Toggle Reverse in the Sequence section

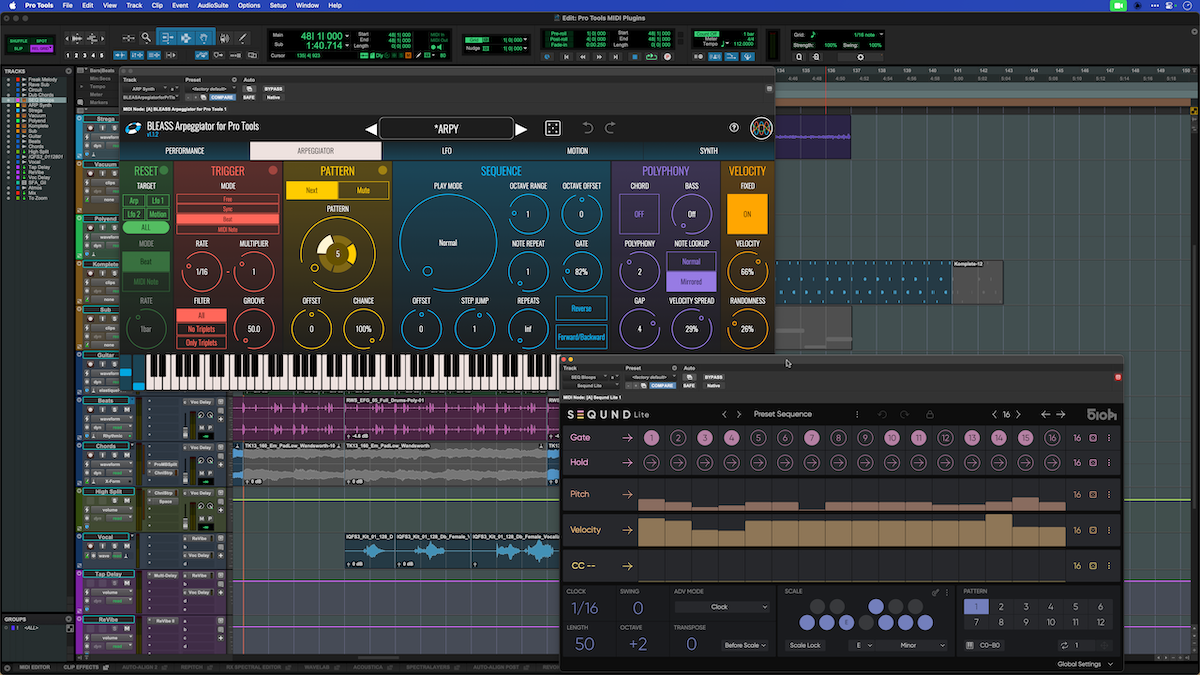581,309
